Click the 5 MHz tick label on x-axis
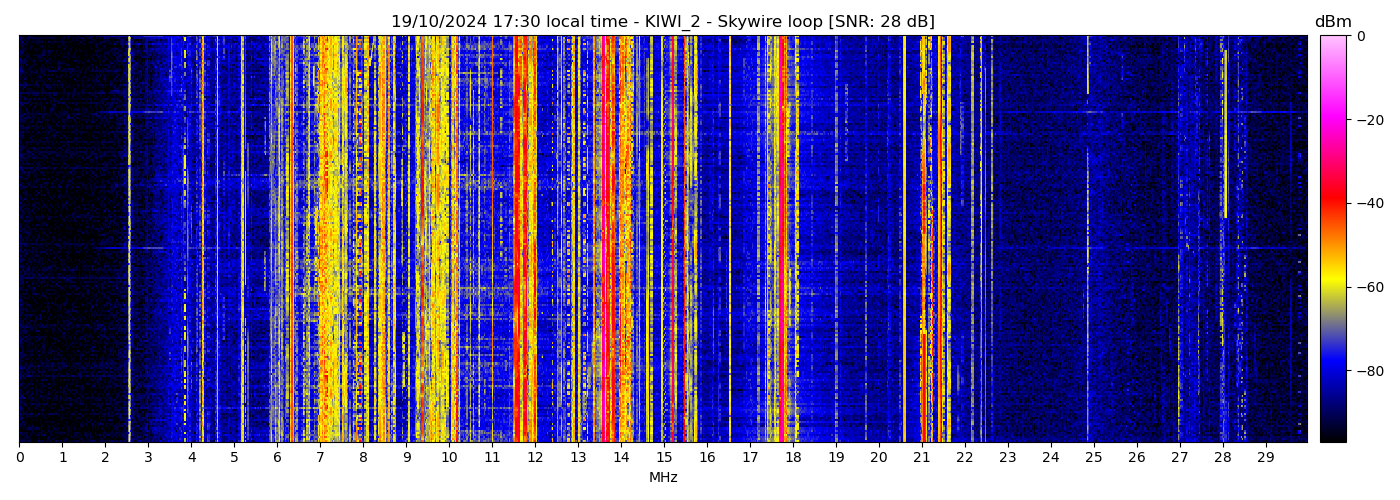Viewport: 1400px width, 500px height. [x=234, y=458]
